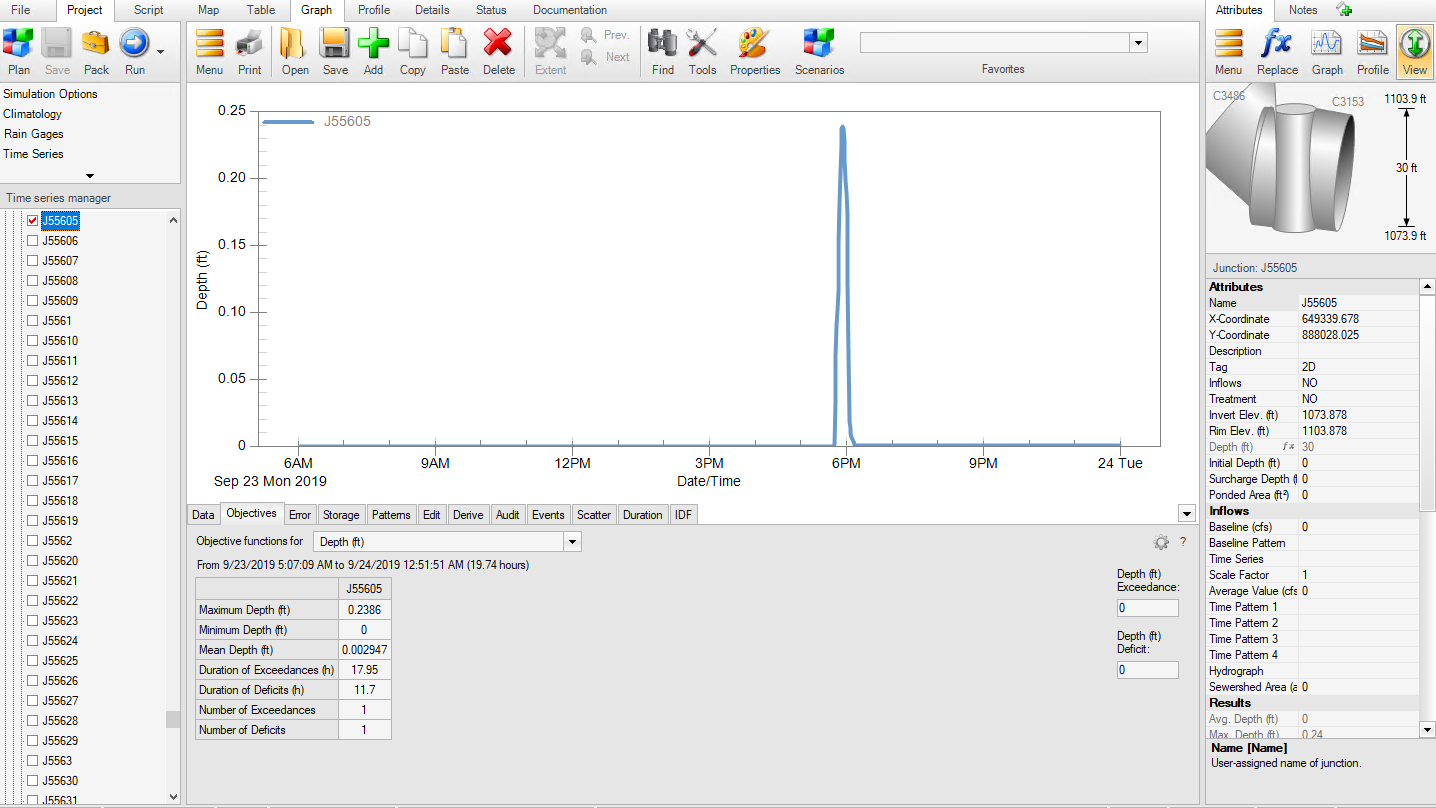Image resolution: width=1436 pixels, height=808 pixels.
Task: Click the Profile icon in Attributes toolbar
Action: [x=1372, y=44]
